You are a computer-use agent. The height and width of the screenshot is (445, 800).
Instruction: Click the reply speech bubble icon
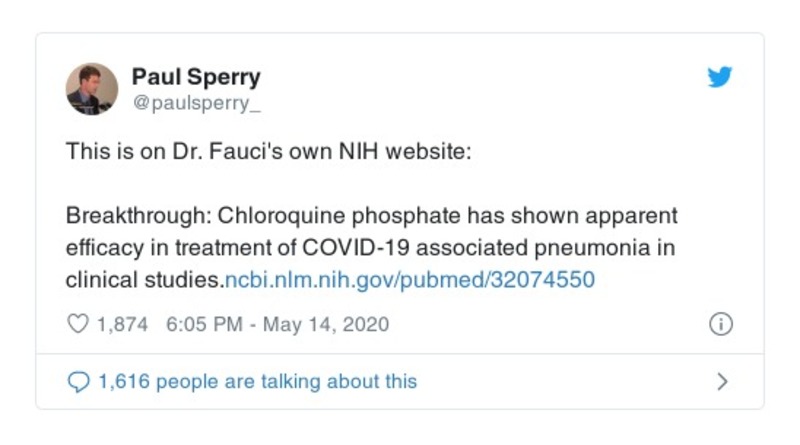[x=77, y=381]
